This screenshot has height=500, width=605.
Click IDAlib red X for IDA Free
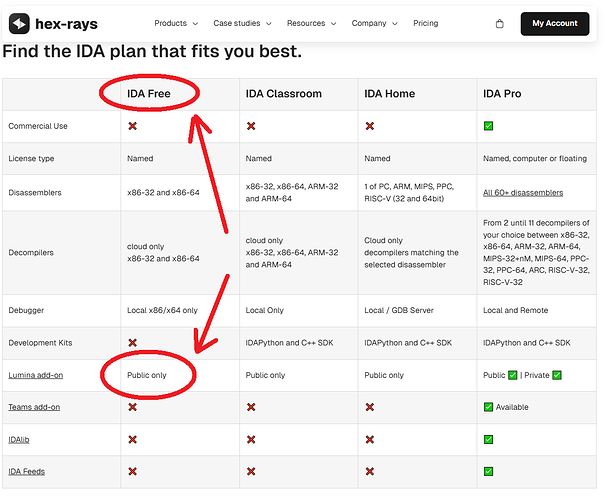pyautogui.click(x=132, y=439)
